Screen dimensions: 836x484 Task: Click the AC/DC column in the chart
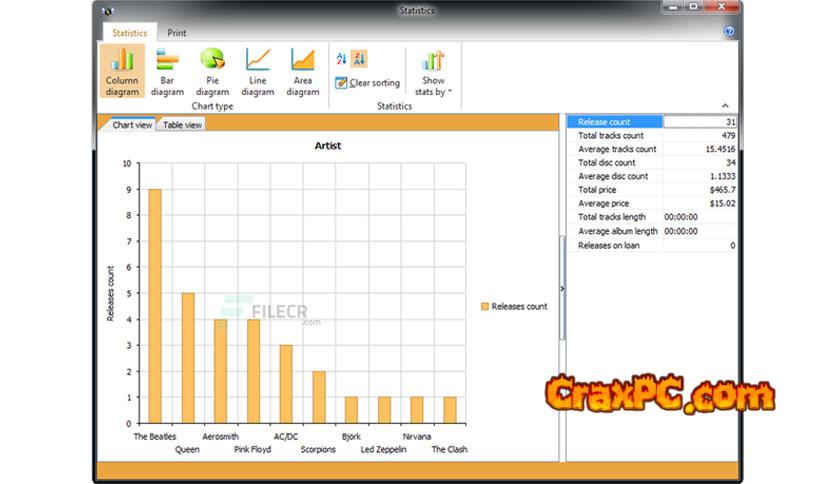(x=286, y=384)
